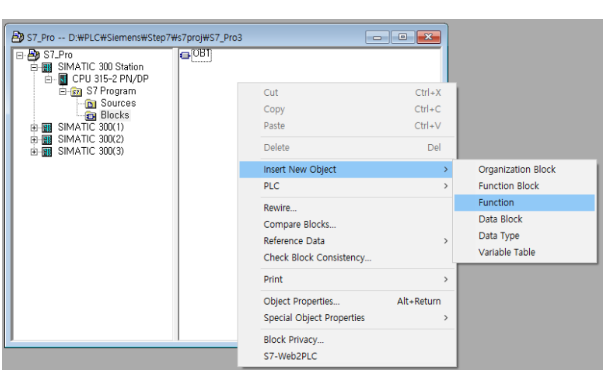The image size is (613, 376).
Task: Select SIMATIC 300(1) tree label
Action: tap(91, 127)
